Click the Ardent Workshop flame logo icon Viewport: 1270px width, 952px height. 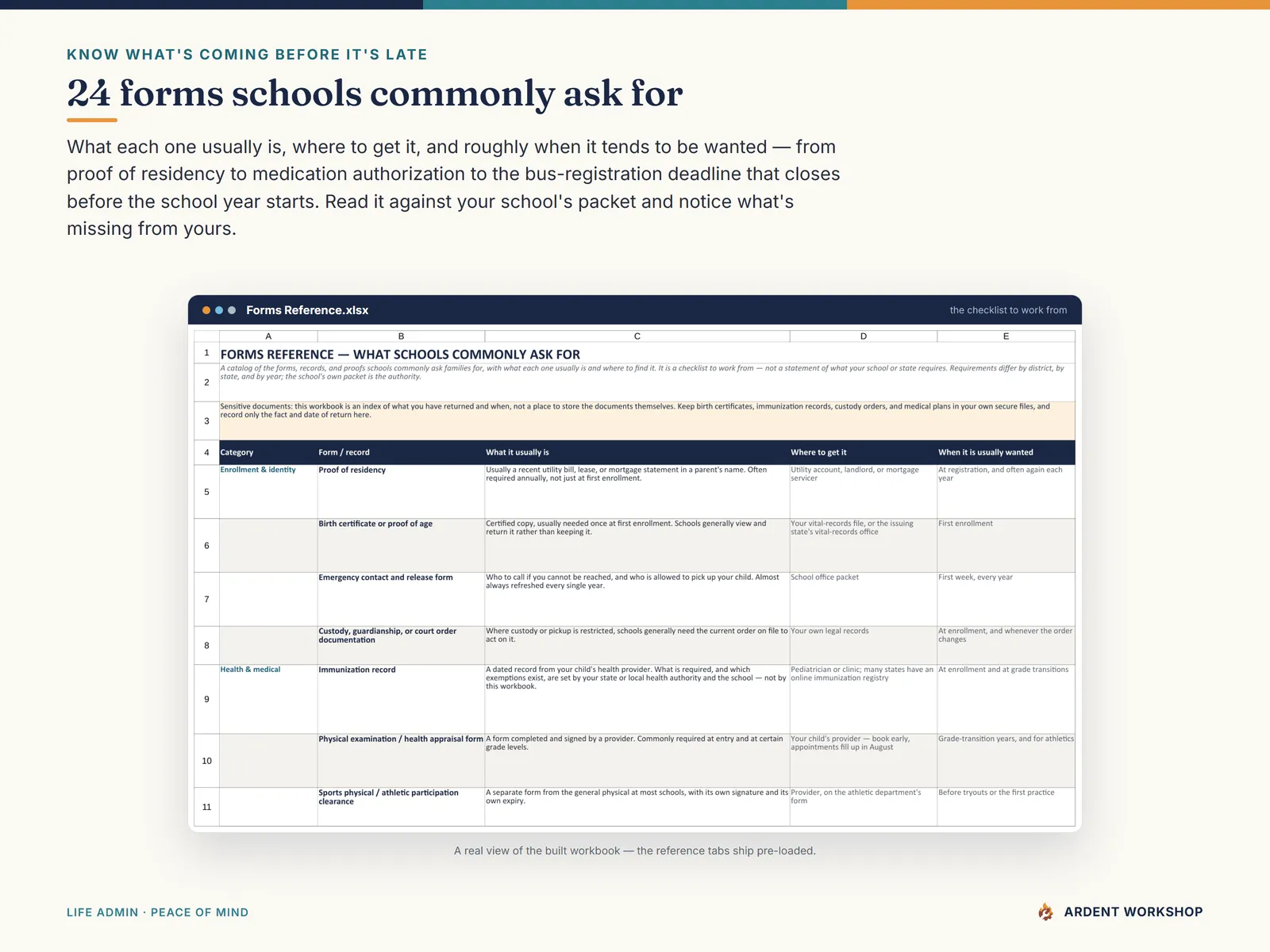click(1046, 912)
